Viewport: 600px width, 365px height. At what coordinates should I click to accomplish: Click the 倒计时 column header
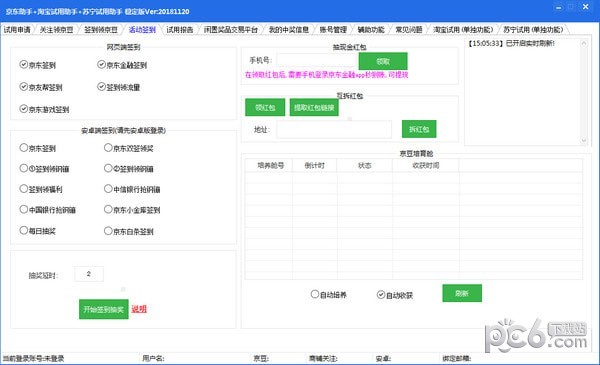click(x=315, y=166)
